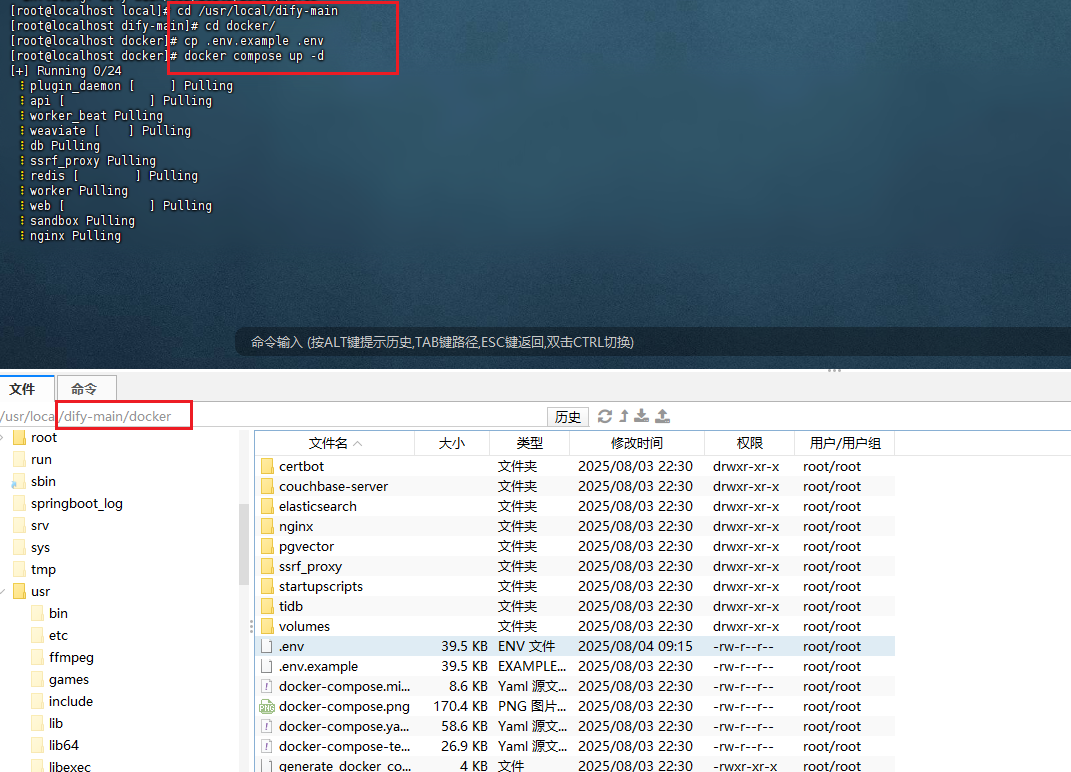Image resolution: width=1071 pixels, height=772 pixels.
Task: Click the usr folder icon in tree
Action: point(20,591)
